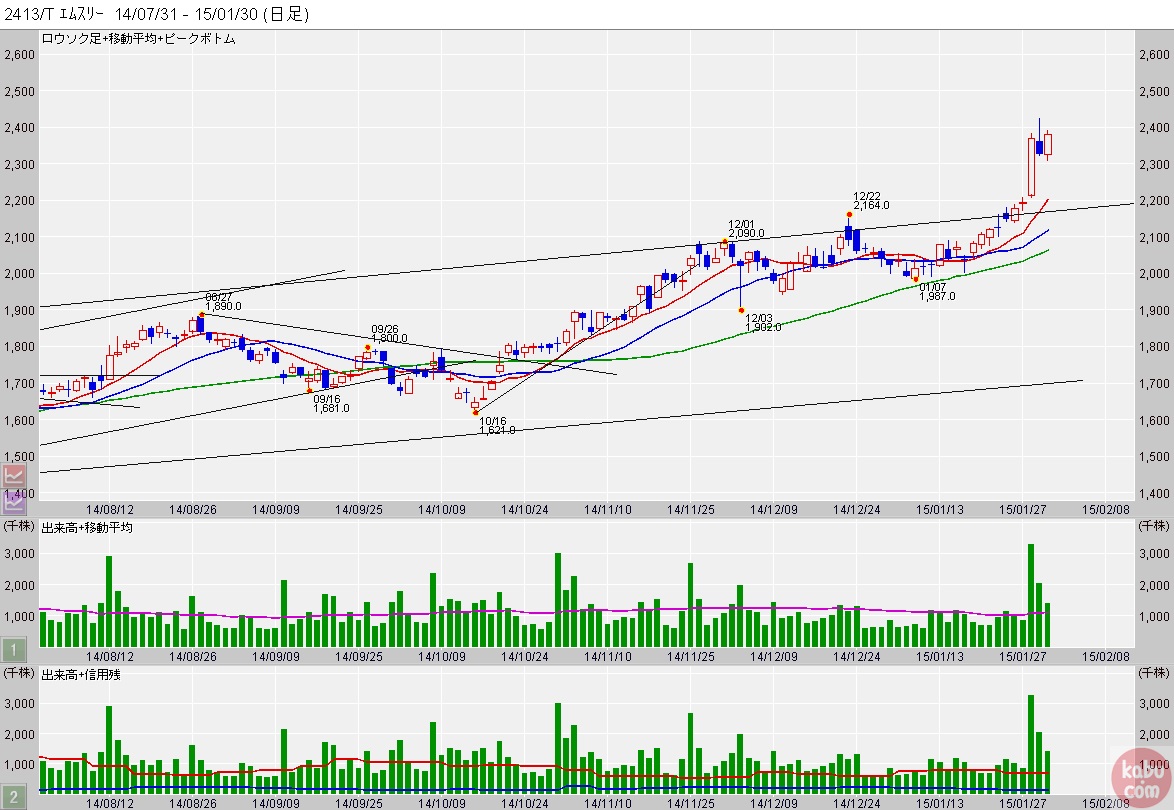Screen dimensions: 1174x810
Task: Click the 出来高+移動平均 panel label
Action: pos(87,527)
